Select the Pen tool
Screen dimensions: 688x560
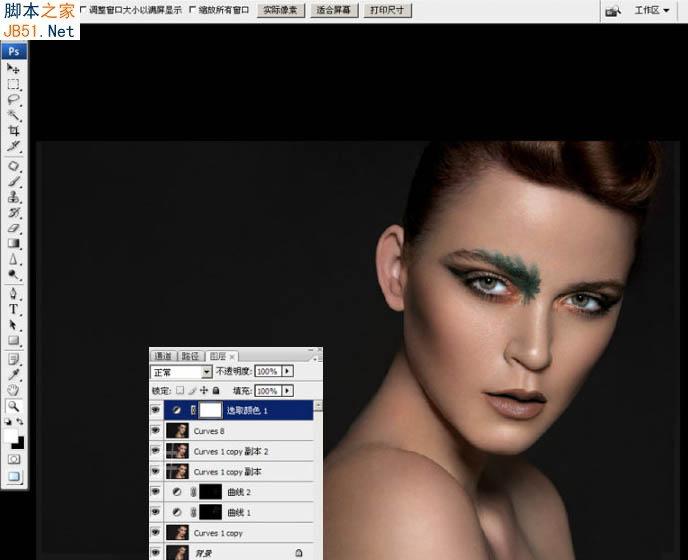click(14, 294)
